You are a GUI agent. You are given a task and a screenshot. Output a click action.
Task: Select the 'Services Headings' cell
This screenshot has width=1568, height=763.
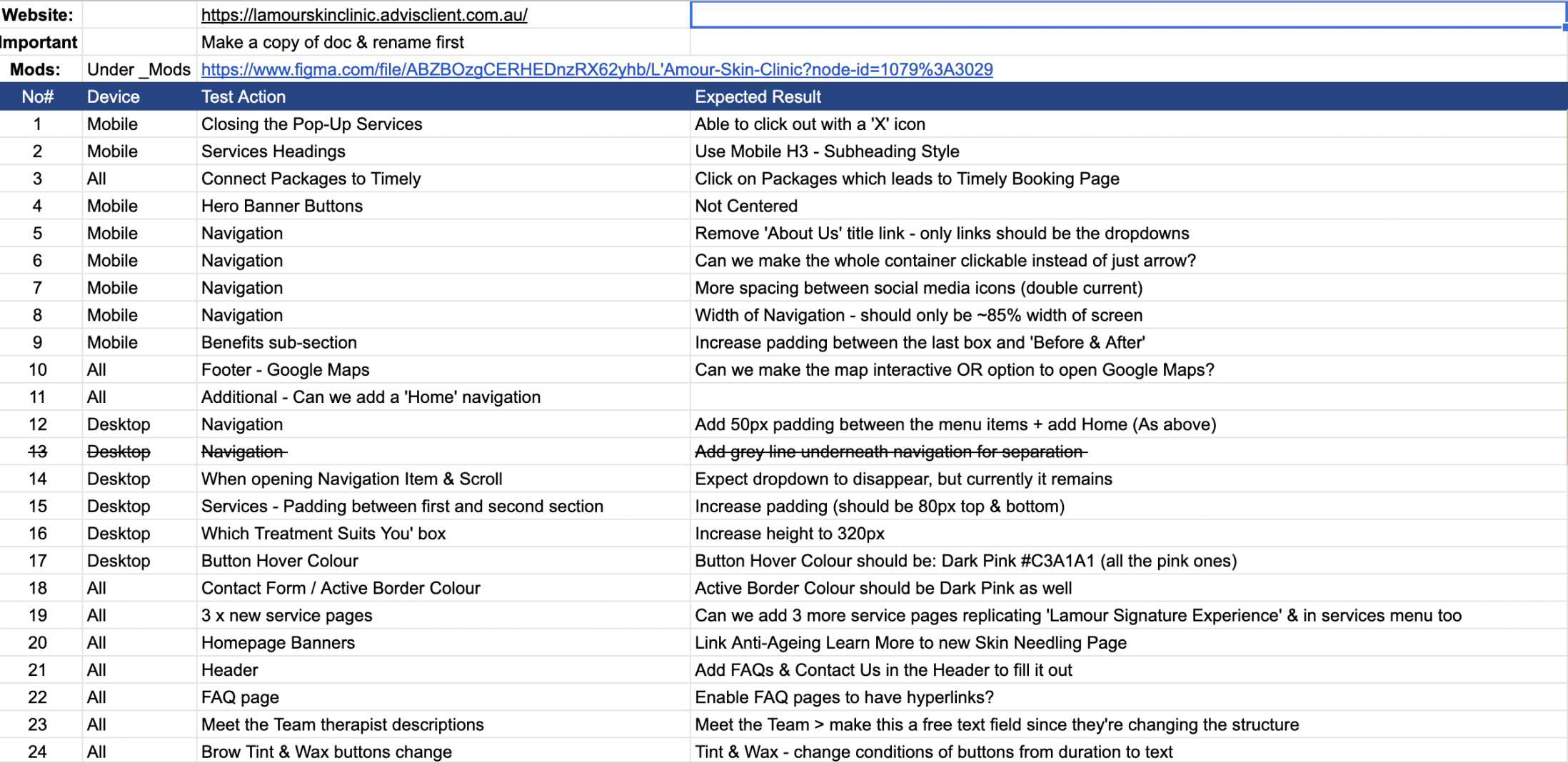tap(443, 151)
